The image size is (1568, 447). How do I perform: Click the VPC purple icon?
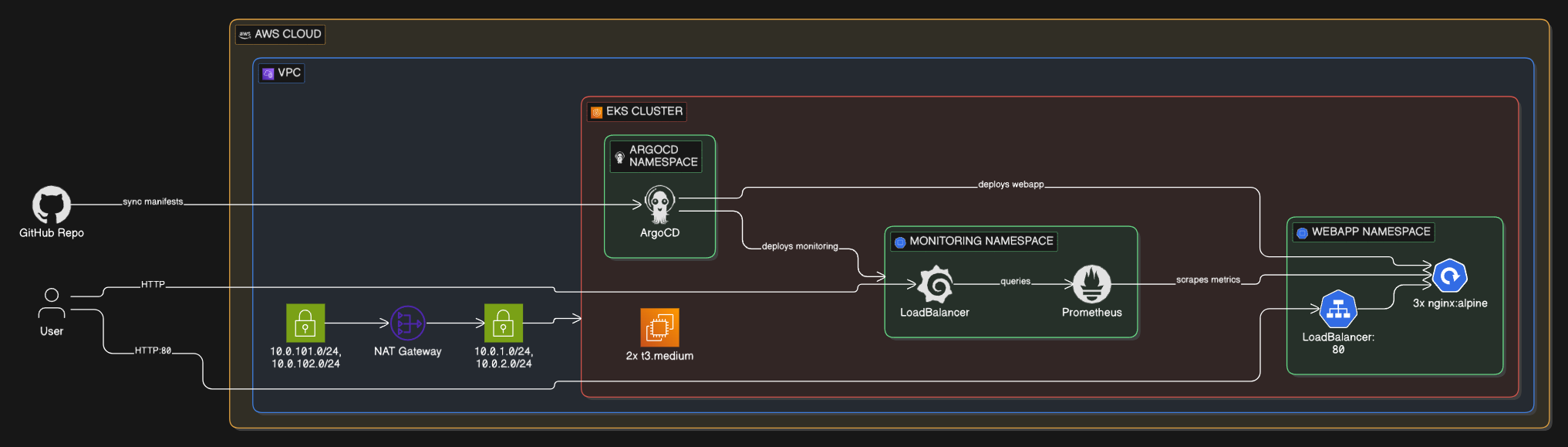coord(268,73)
